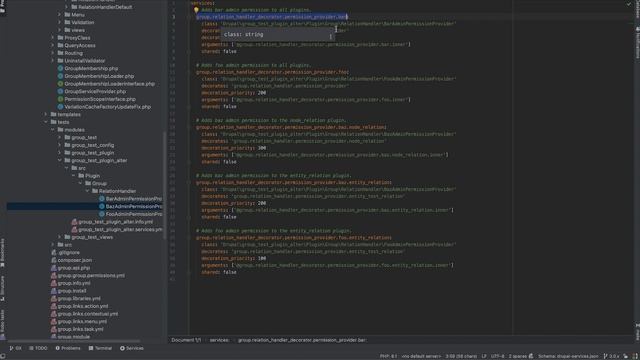The image size is (640, 360).
Task: Click the Schema drupal-services.json widget
Action: [x=568, y=356]
